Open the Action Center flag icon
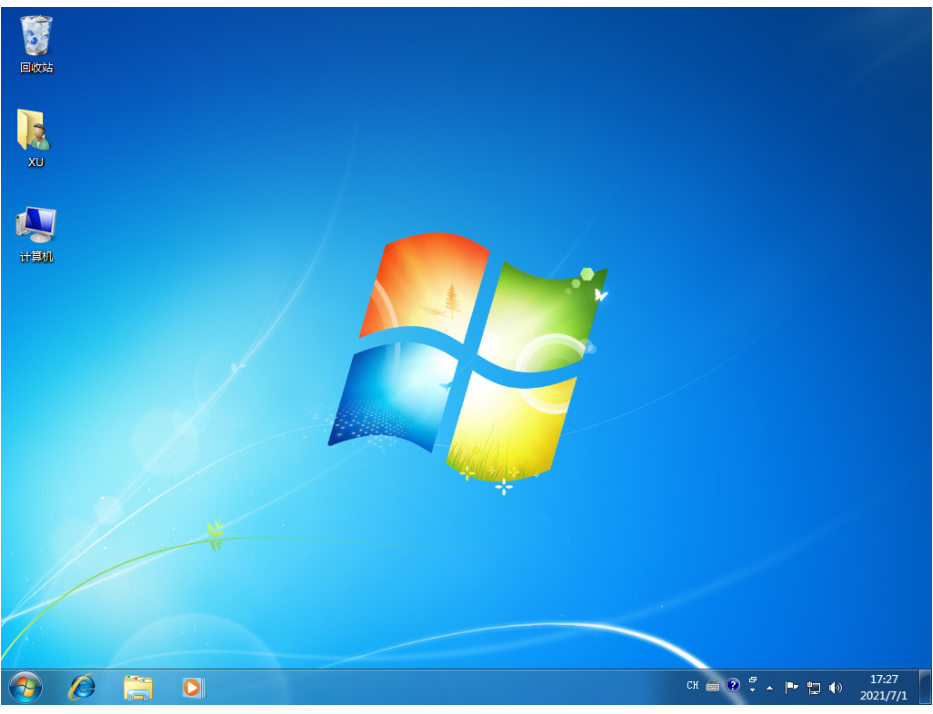 coord(791,687)
